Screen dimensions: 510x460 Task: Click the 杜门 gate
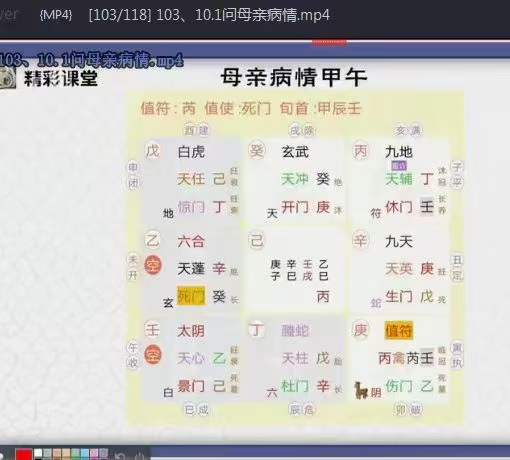(295, 386)
